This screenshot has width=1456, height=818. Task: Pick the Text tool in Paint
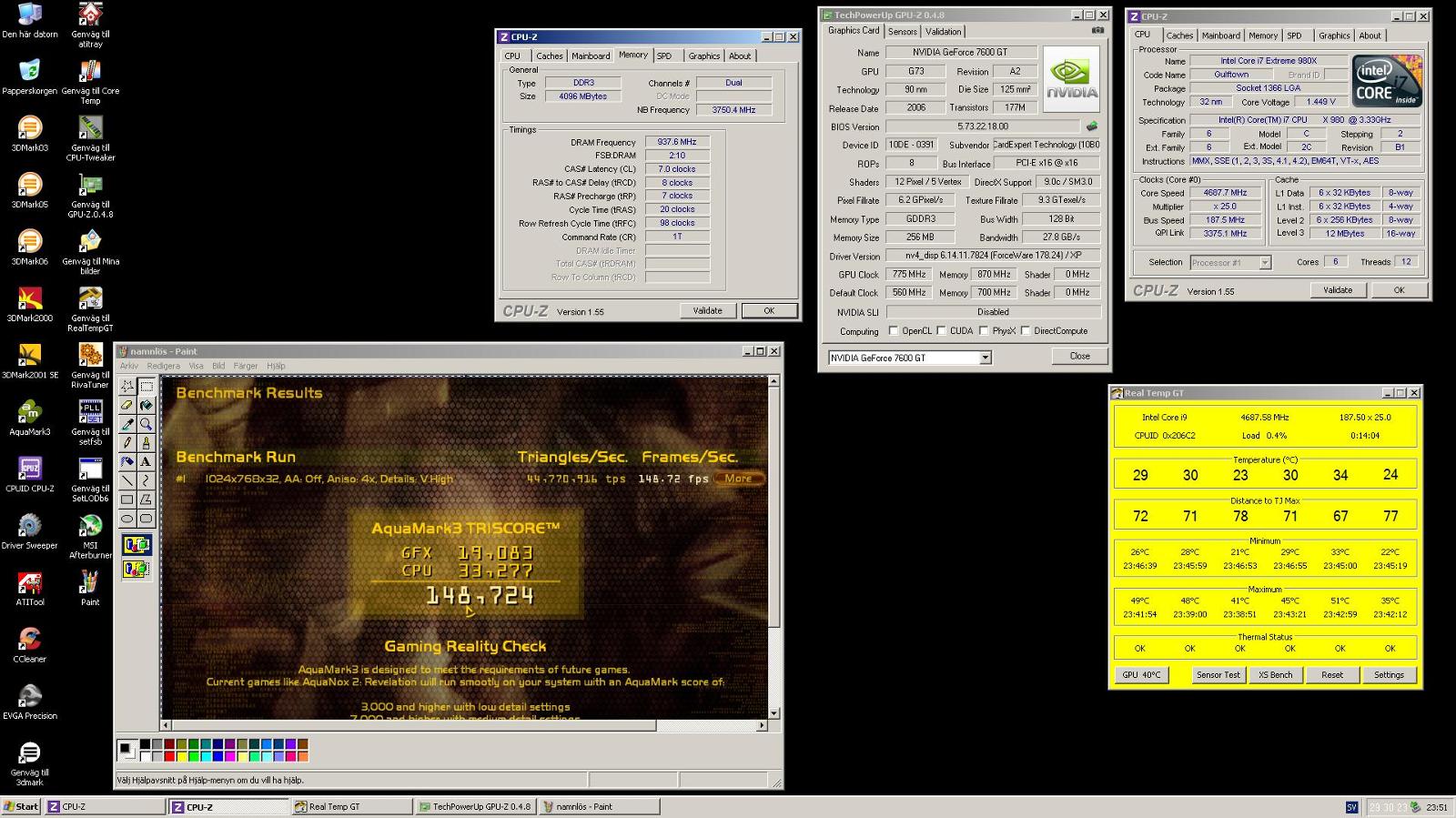point(146,461)
